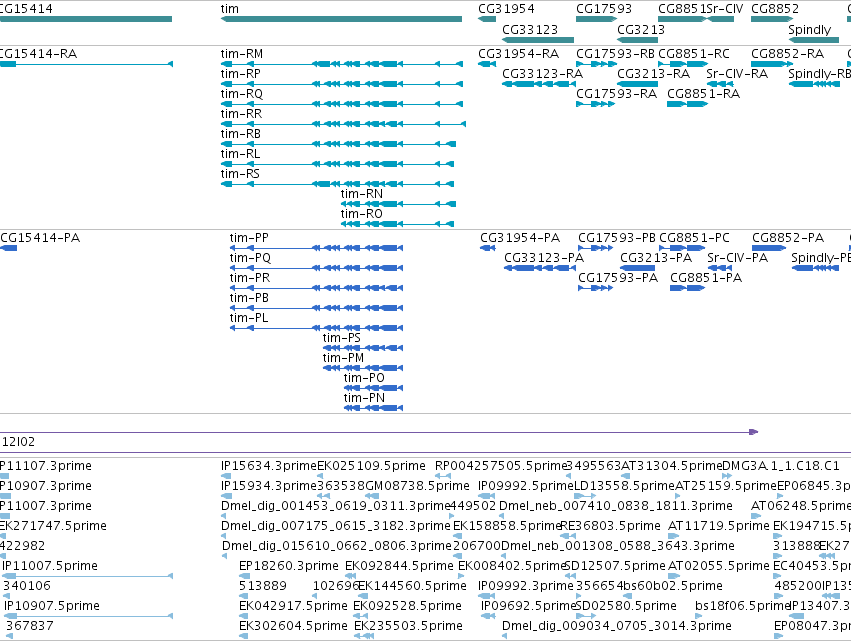Select the EK144560.5prime EST
Viewport: 851px width, 641px height.
[363, 596]
